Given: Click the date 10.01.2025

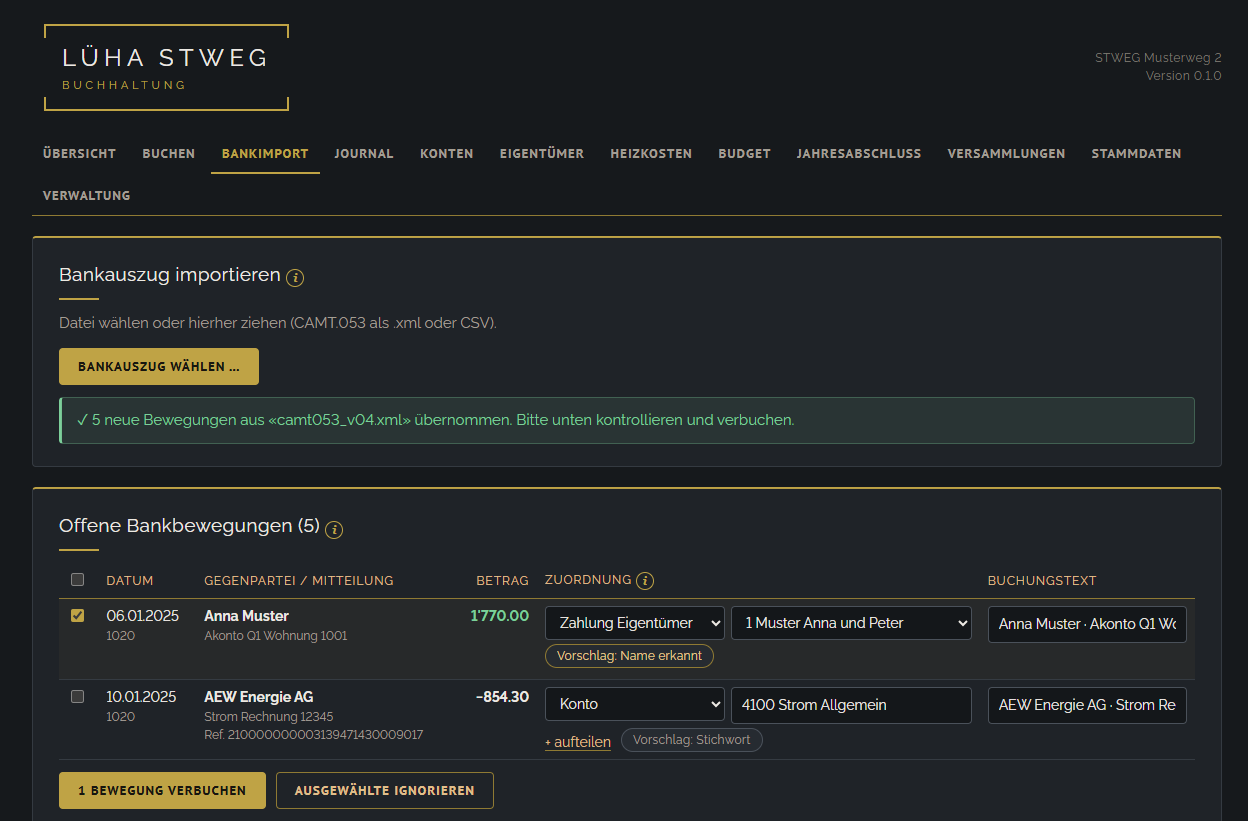Looking at the screenshot, I should (141, 697).
